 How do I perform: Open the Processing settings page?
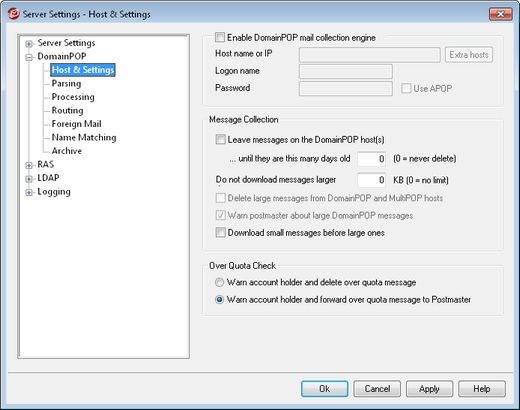73,97
